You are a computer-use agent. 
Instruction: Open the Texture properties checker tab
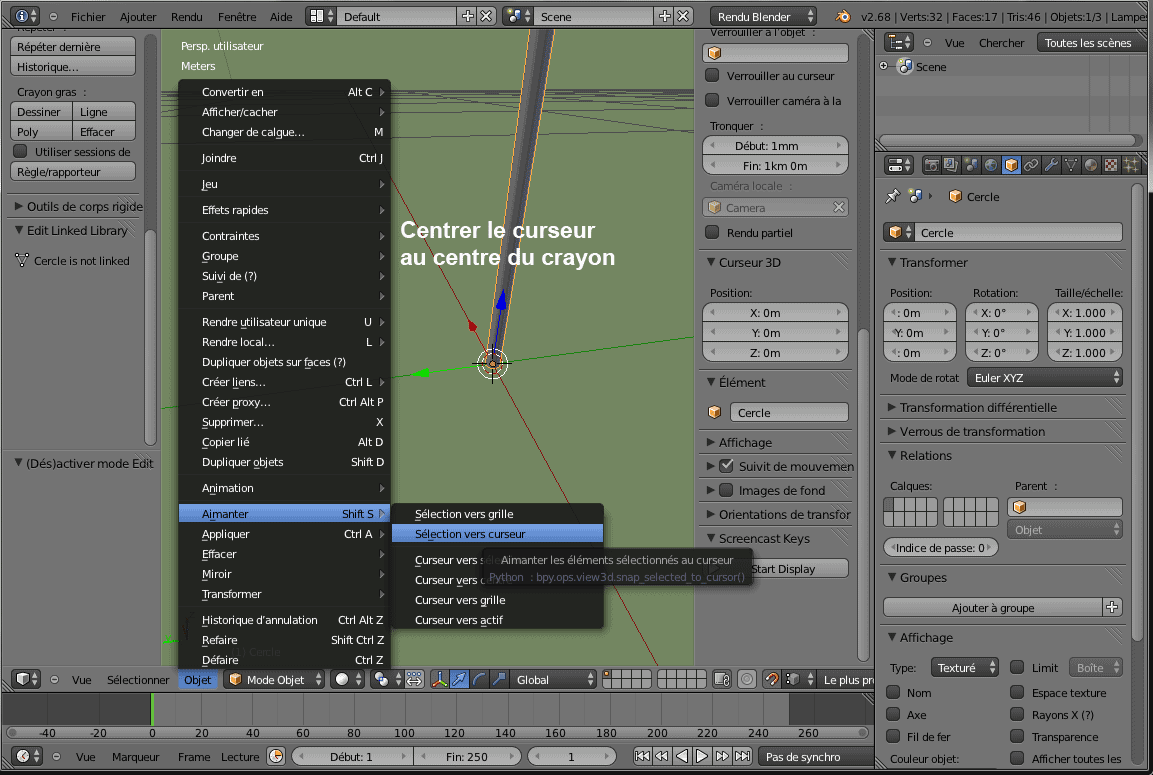[x=1111, y=165]
